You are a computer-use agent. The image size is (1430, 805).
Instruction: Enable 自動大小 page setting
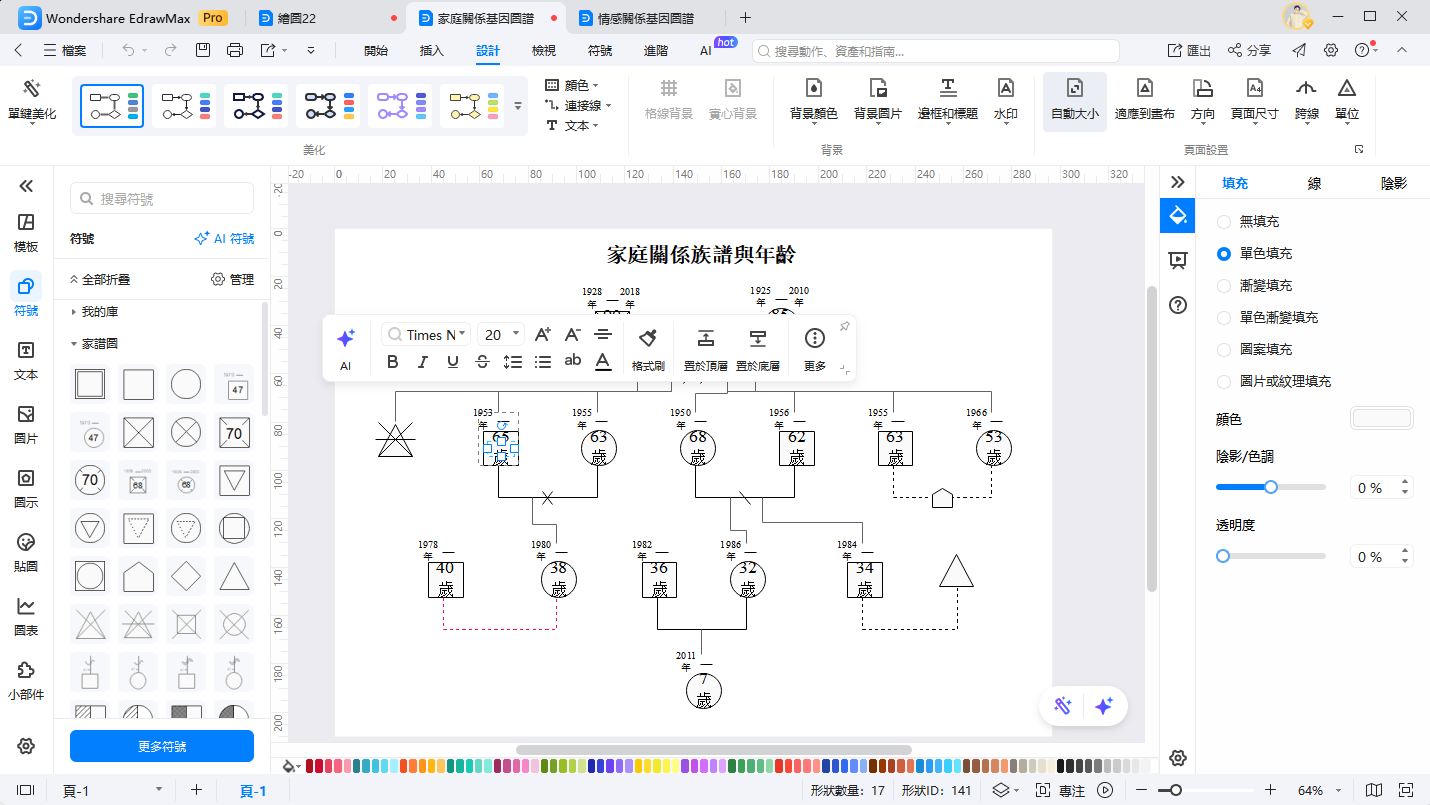pos(1074,100)
